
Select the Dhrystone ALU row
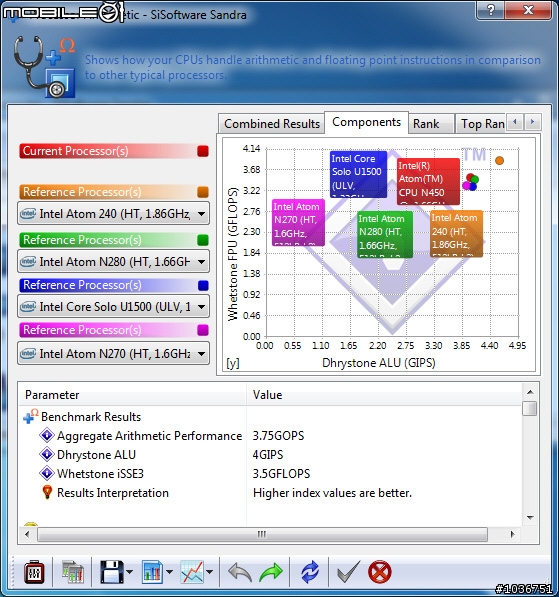coord(271,454)
